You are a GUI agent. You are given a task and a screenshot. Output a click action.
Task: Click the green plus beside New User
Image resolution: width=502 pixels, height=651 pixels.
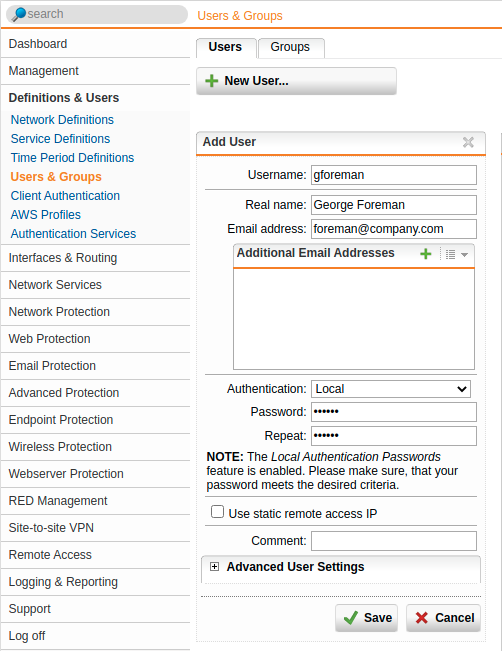point(212,81)
